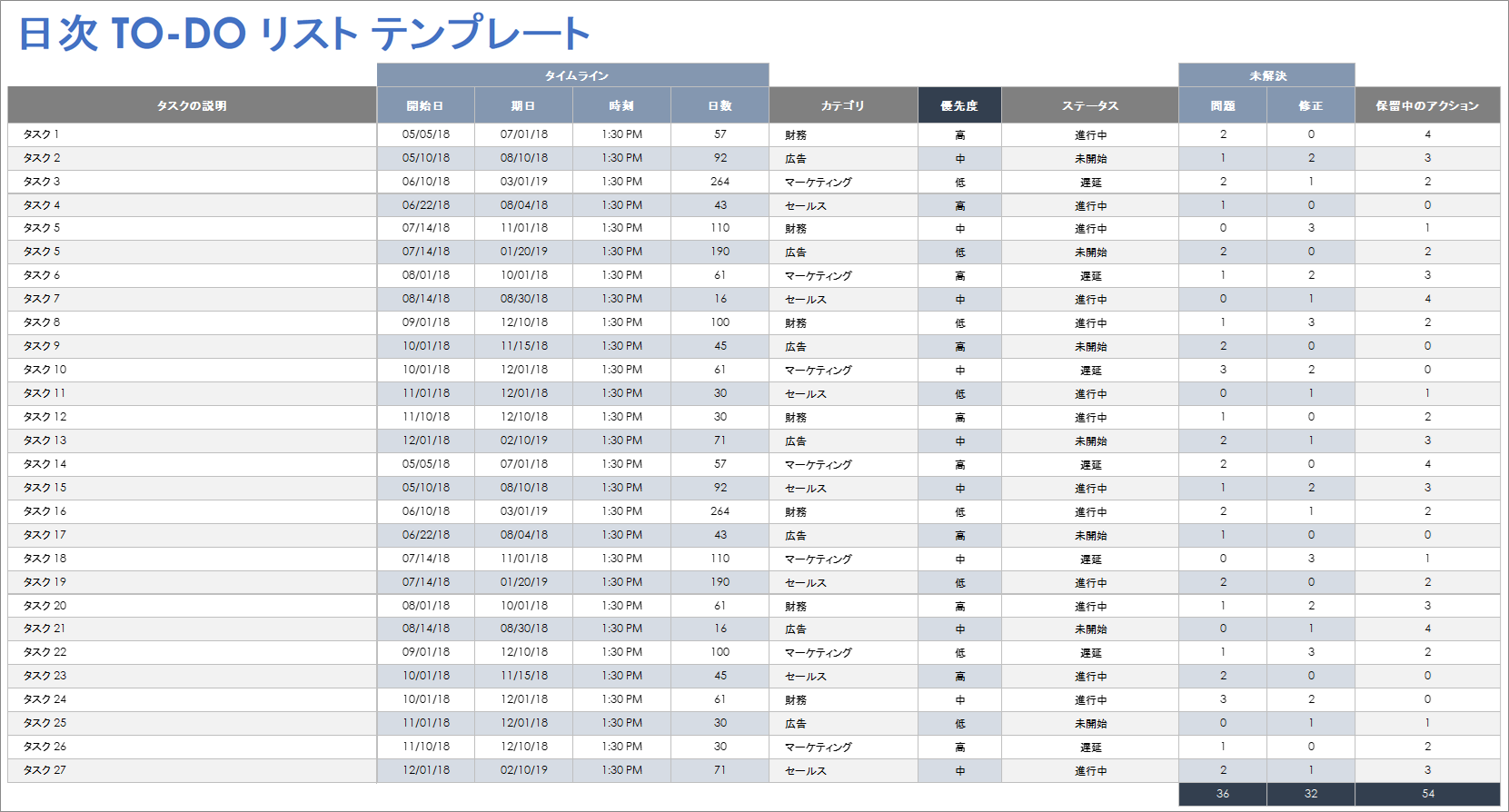Click the タスク 4 name cell

coord(192,205)
